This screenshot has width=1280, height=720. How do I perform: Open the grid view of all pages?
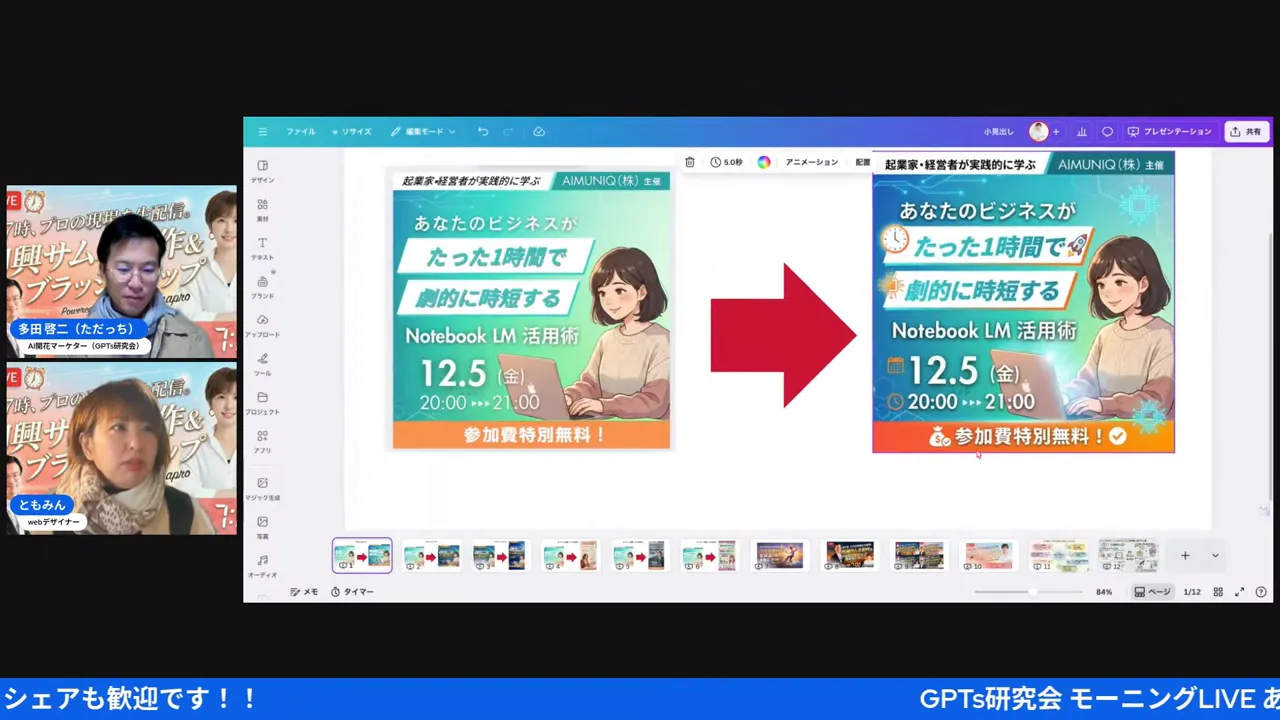click(x=1218, y=591)
